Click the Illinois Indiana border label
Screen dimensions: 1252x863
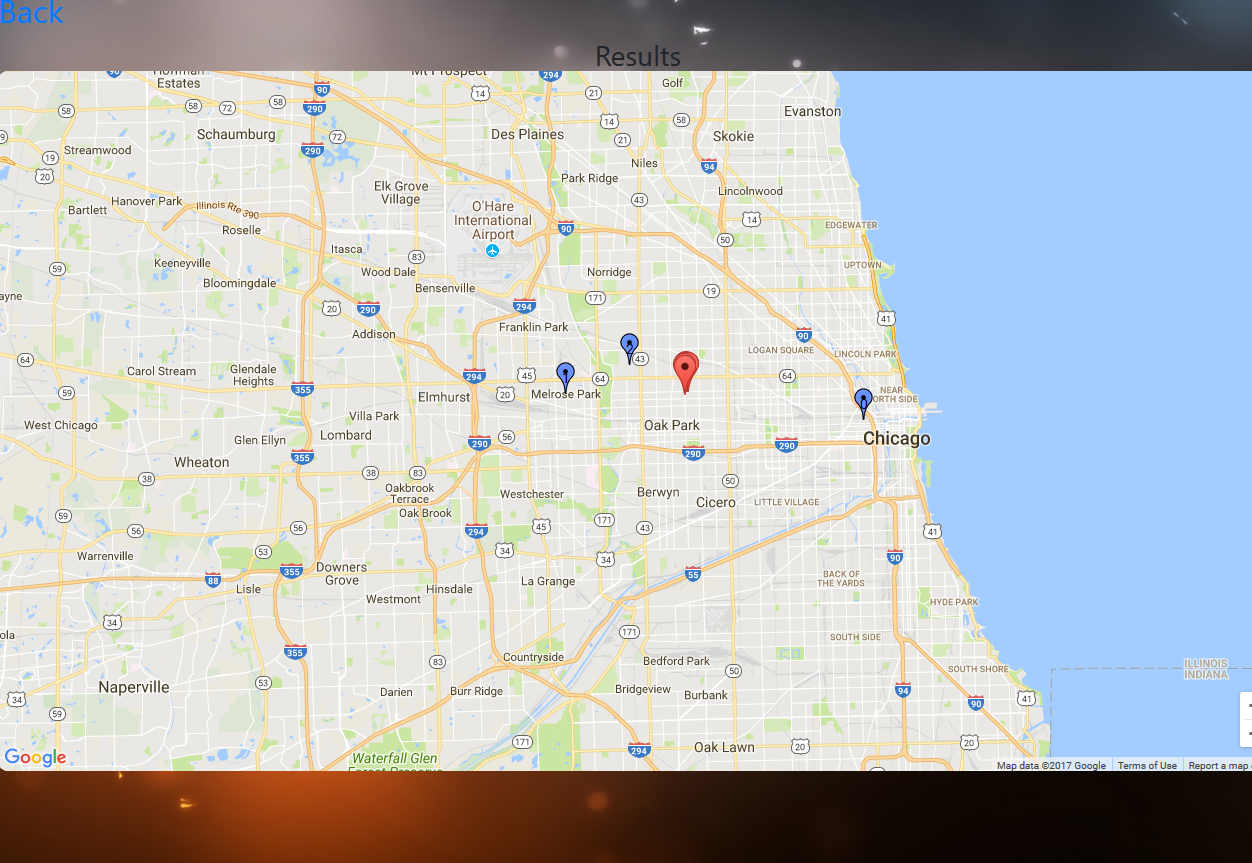tap(1206, 669)
